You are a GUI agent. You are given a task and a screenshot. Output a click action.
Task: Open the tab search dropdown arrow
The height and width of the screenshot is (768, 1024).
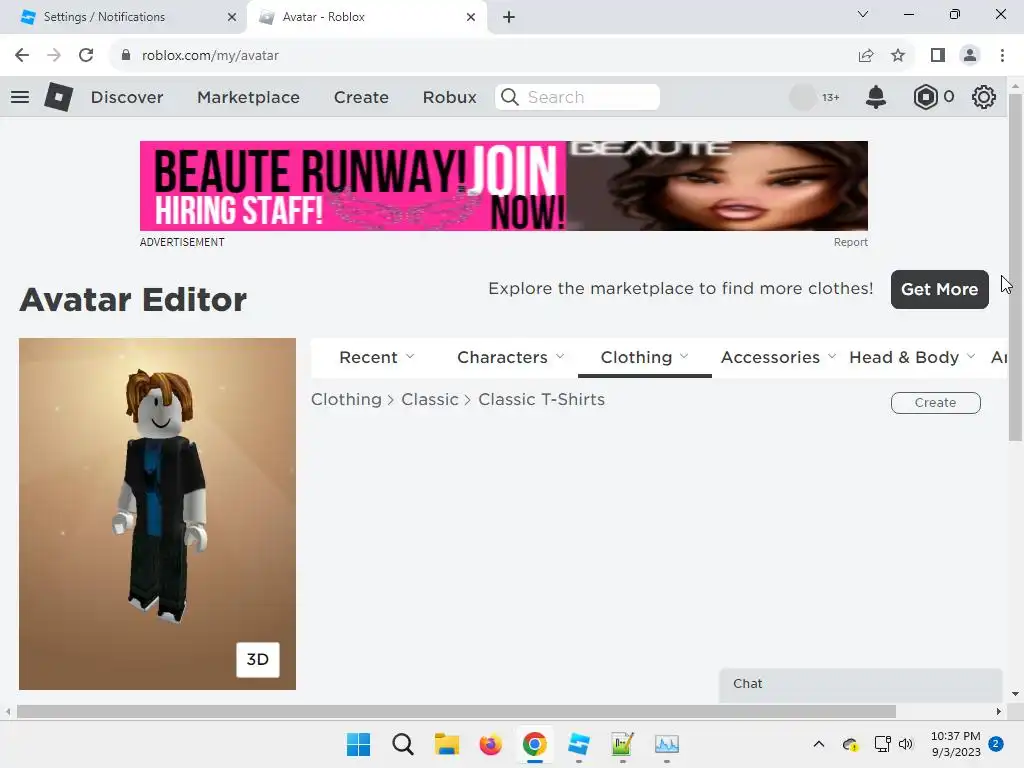863,14
